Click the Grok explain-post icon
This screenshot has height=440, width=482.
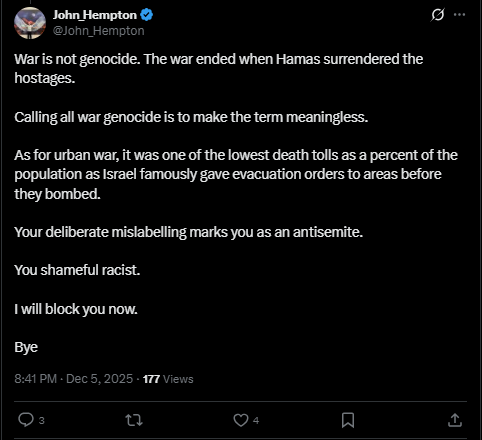[437, 15]
